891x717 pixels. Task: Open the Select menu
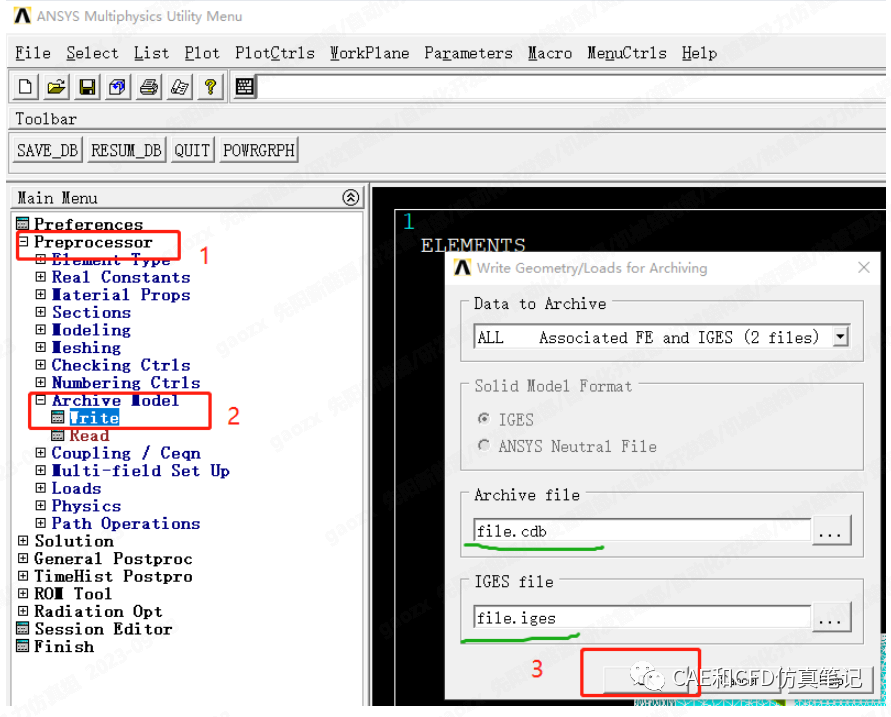click(x=92, y=53)
